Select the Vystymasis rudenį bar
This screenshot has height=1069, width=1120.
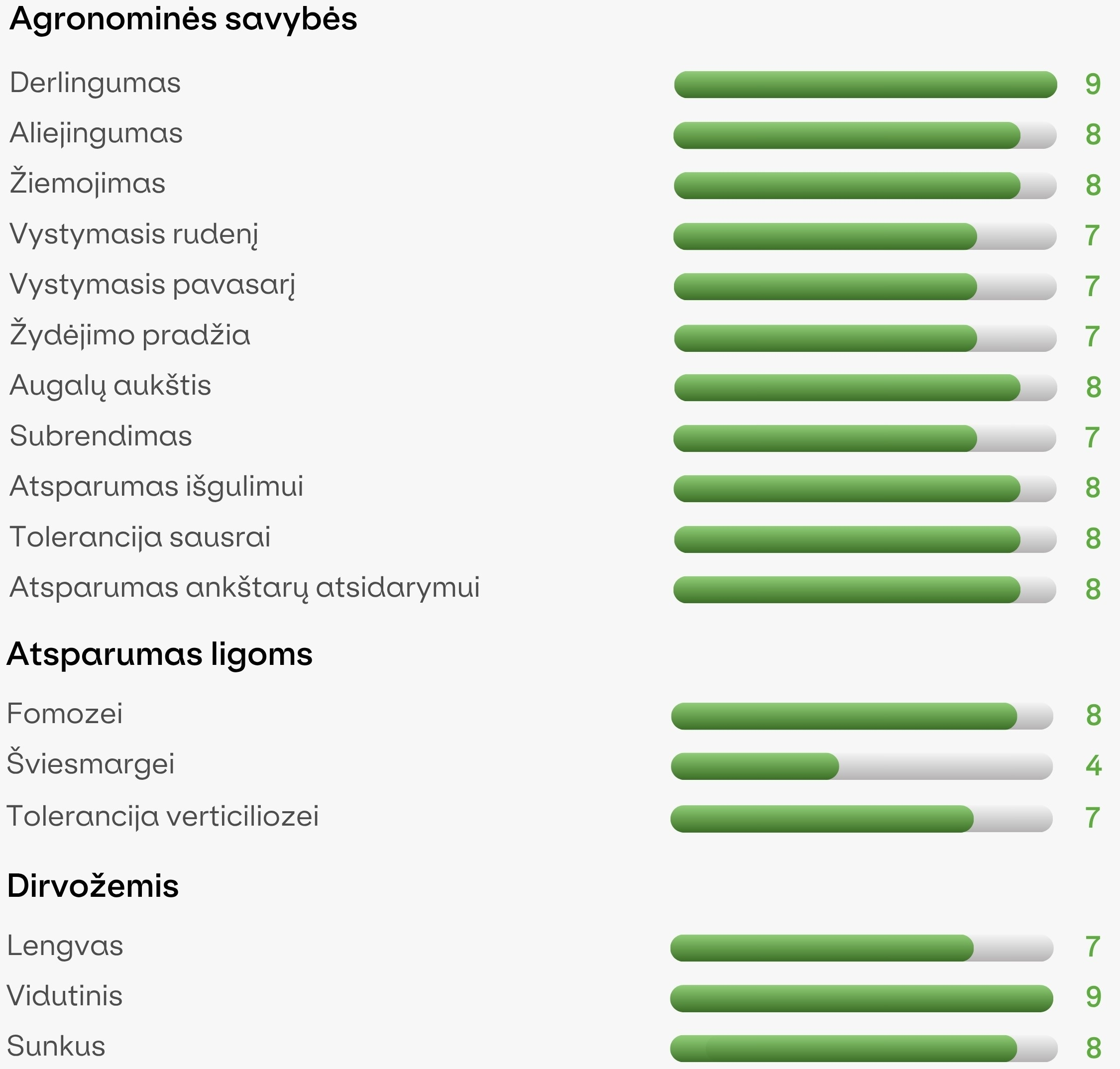865,236
